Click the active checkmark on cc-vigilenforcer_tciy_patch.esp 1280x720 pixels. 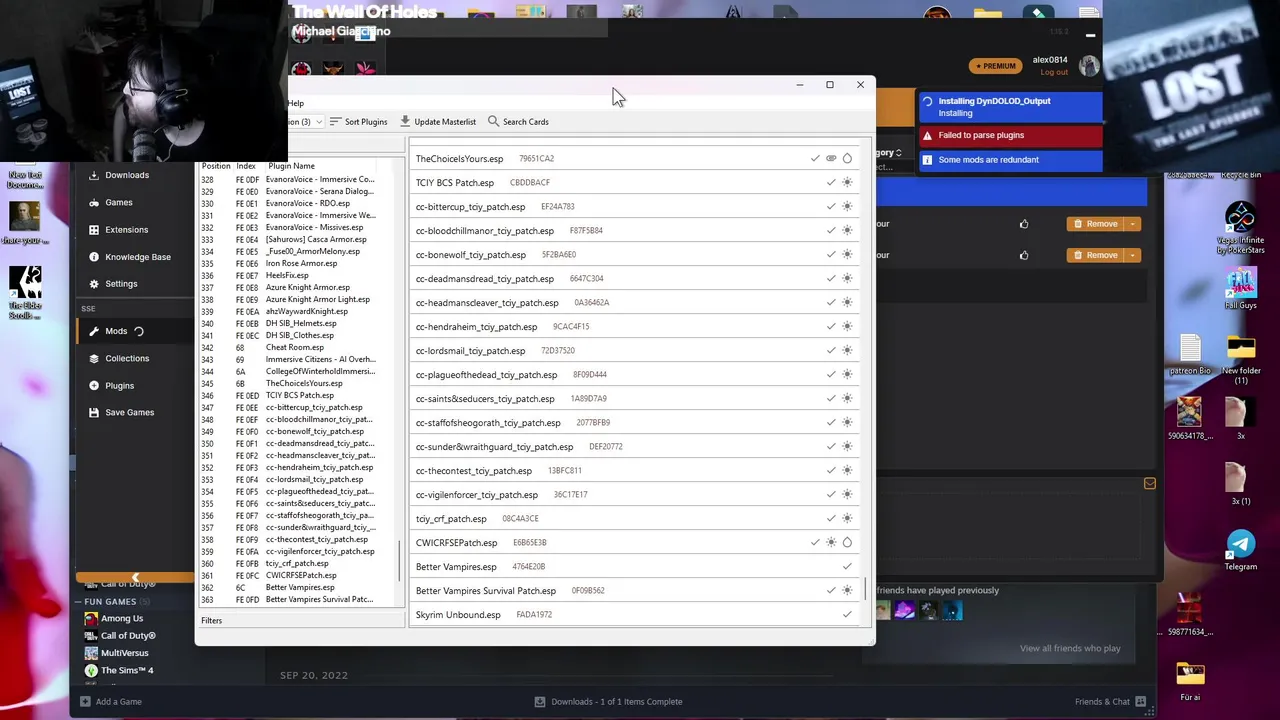click(x=831, y=494)
